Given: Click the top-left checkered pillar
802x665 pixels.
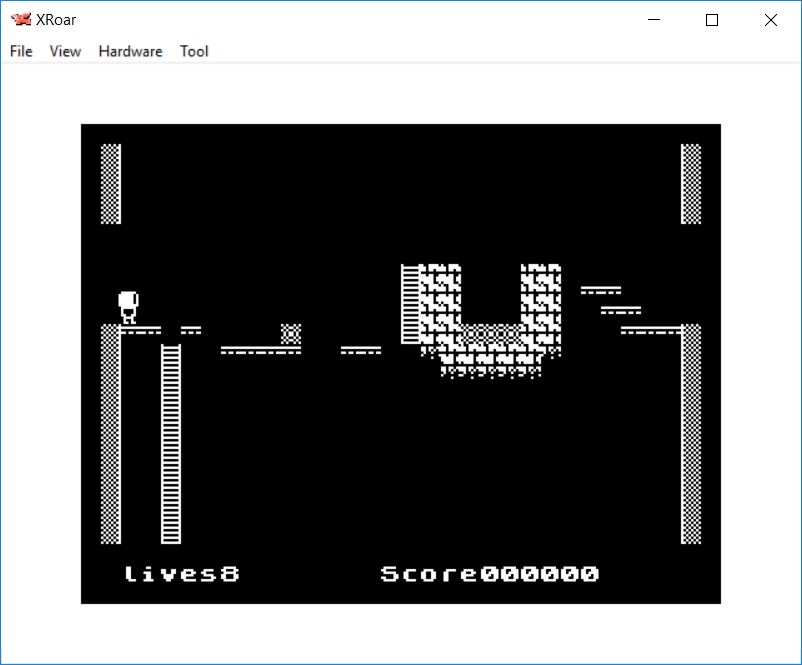Looking at the screenshot, I should click(x=111, y=184).
